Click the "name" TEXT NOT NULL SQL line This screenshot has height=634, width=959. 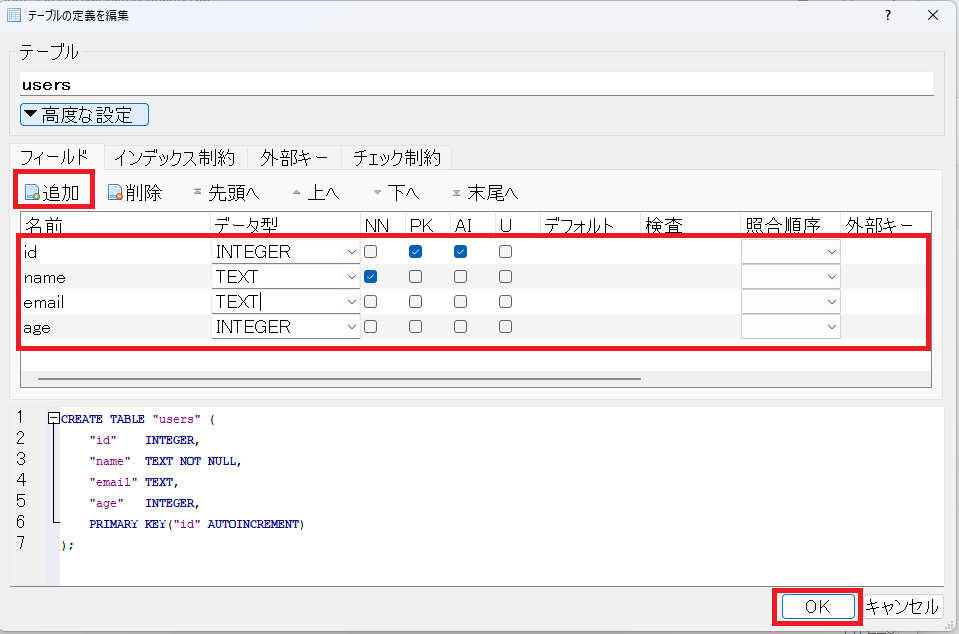165,461
